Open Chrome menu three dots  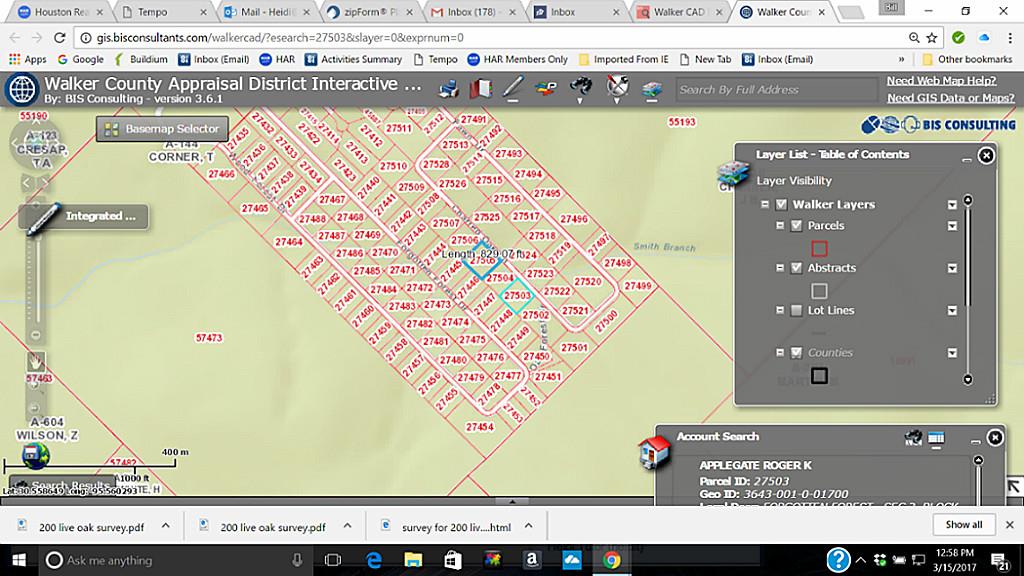tap(1010, 38)
